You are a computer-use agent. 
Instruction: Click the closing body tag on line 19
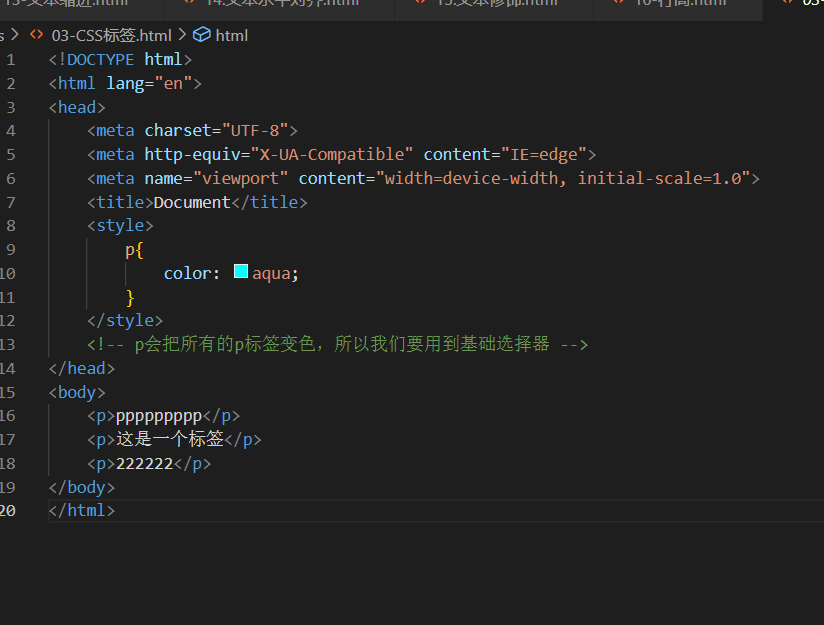coord(82,487)
